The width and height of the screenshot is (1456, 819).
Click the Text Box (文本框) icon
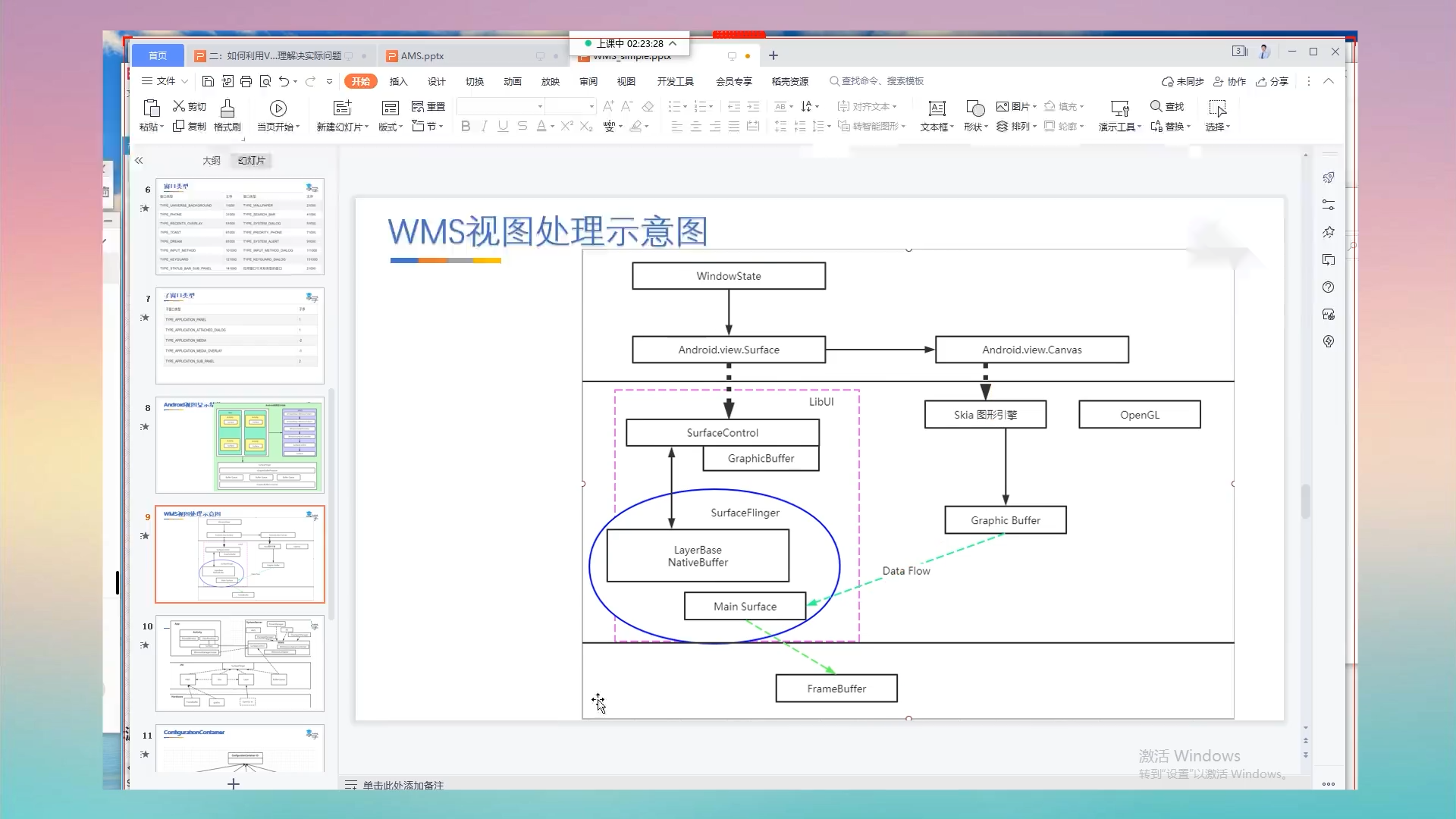point(937,108)
